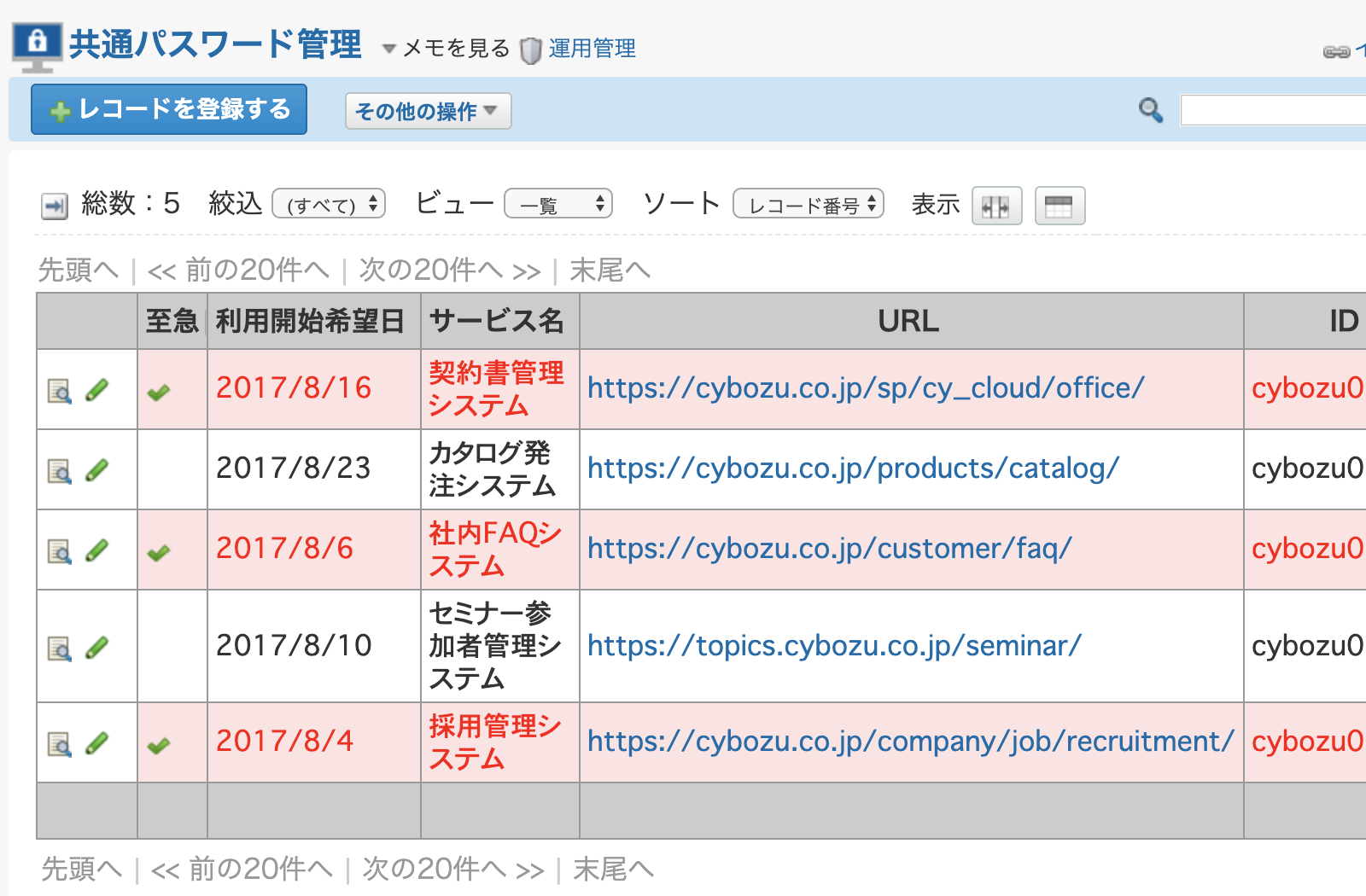Toggle column width display icon

[x=996, y=206]
